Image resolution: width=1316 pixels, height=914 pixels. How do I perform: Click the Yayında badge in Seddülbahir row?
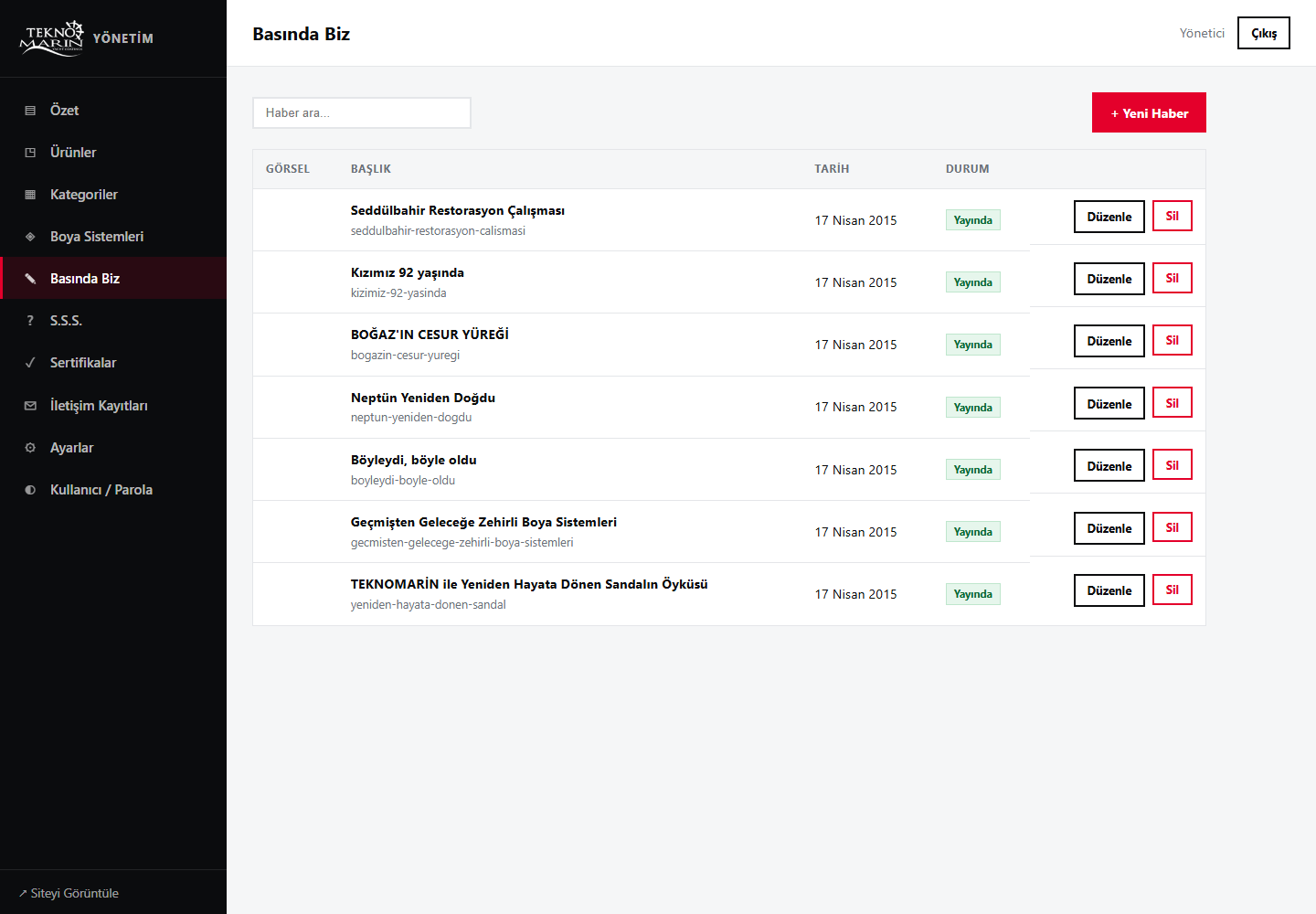[x=973, y=220]
